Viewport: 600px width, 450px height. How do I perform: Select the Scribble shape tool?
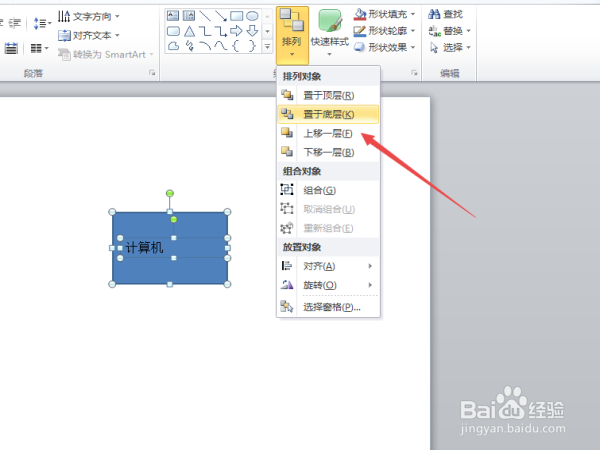click(189, 46)
